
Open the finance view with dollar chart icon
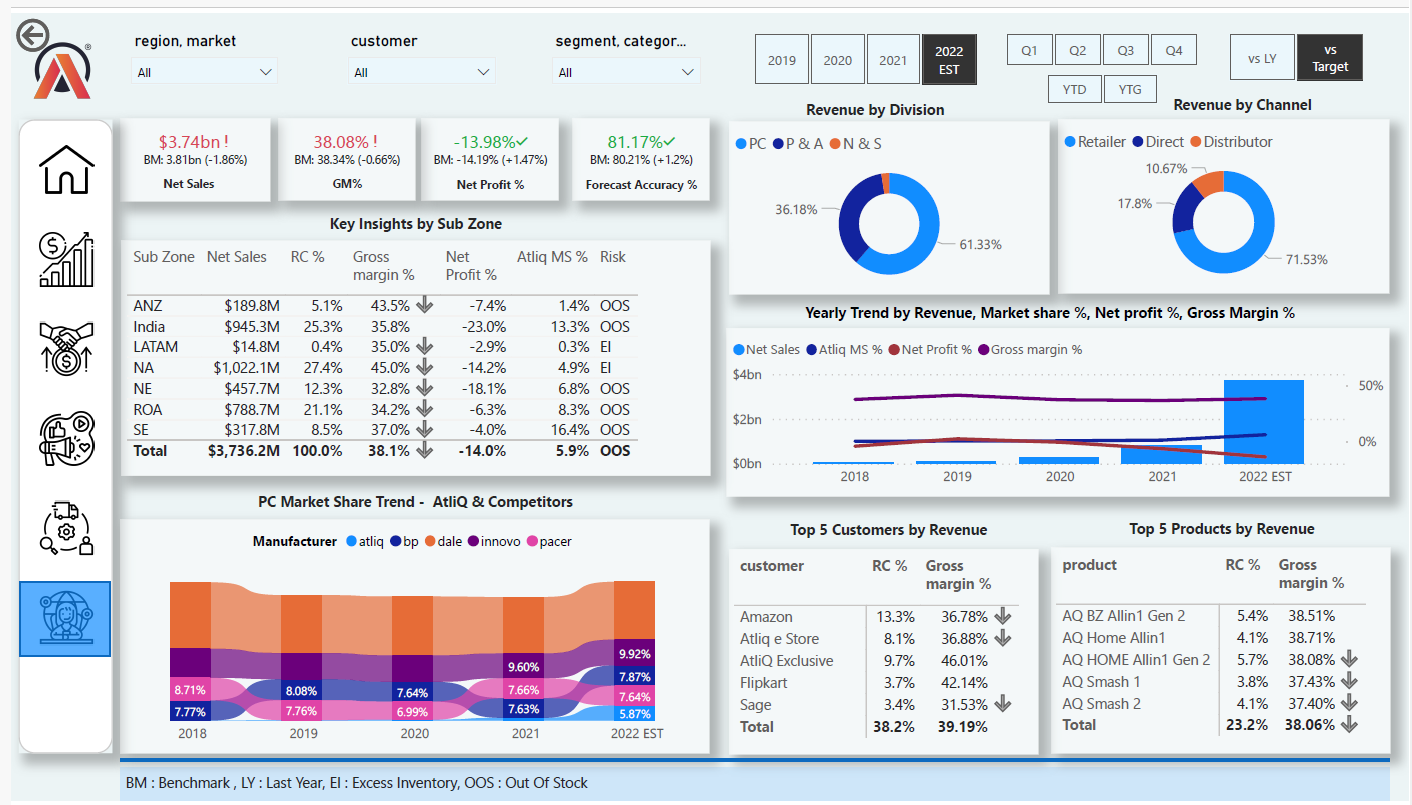coord(65,259)
